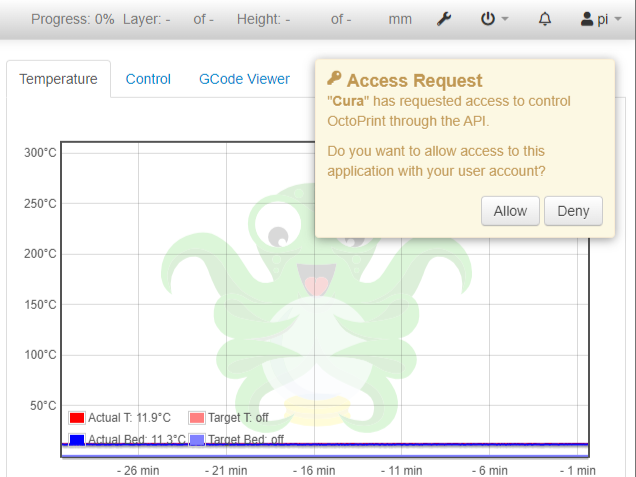Switch to the Control tab
Screen dimensions: 636x477
148,79
